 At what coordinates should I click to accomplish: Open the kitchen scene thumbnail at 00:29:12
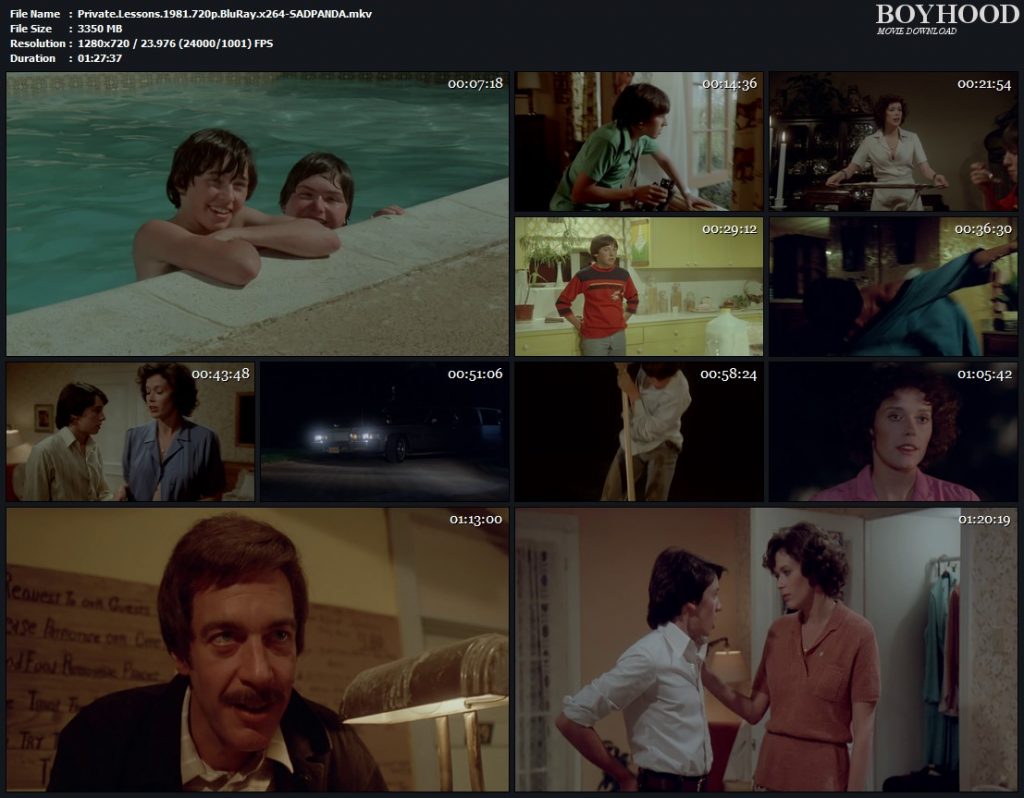(640, 285)
